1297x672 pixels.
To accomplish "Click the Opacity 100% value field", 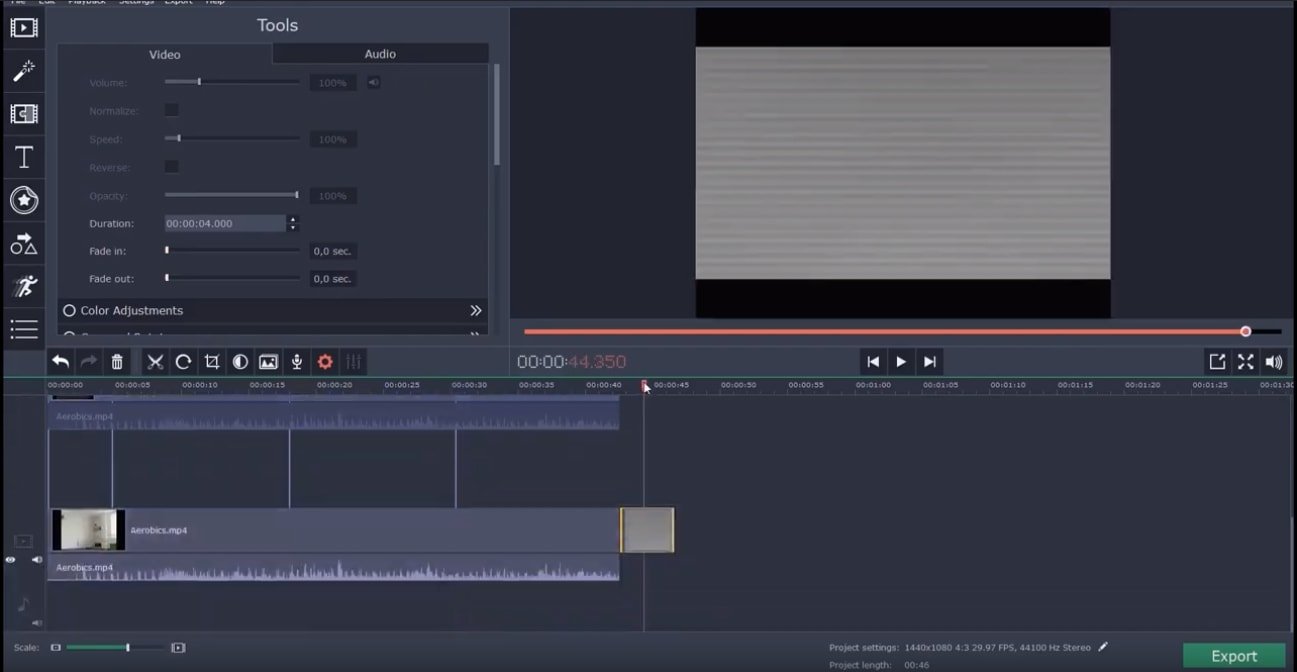I will point(333,196).
